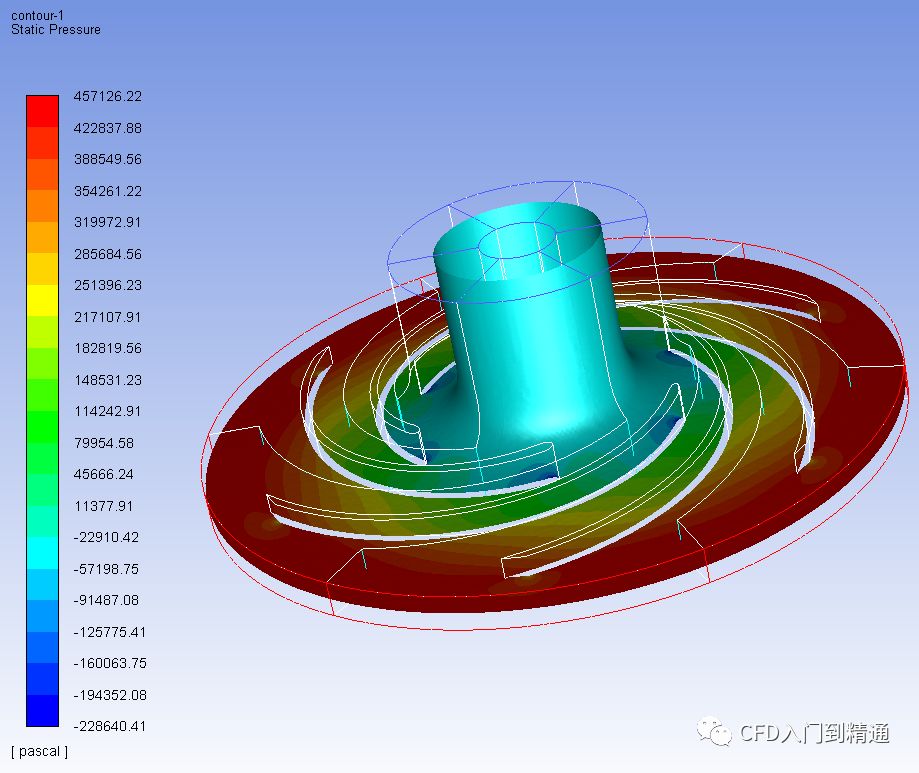
Task: Select the -160063.75 legend value
Action: (110, 663)
